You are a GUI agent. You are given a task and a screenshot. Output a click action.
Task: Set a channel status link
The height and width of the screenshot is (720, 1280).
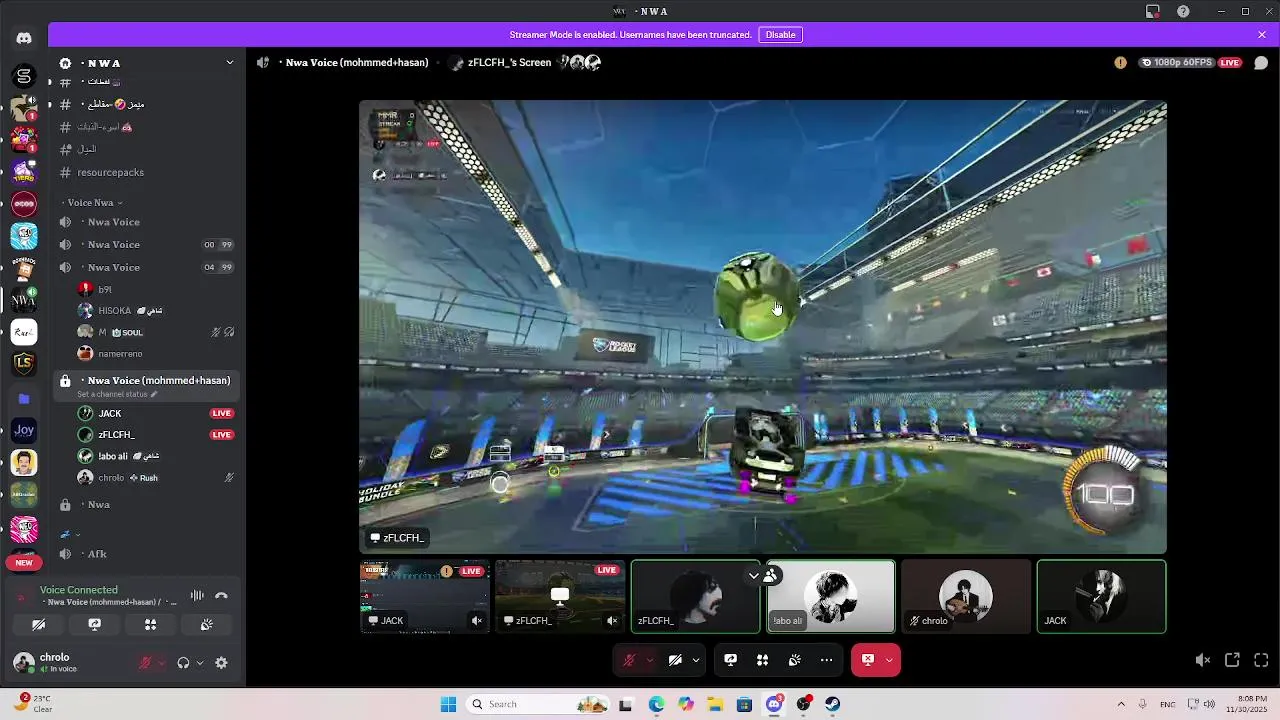tap(117, 394)
